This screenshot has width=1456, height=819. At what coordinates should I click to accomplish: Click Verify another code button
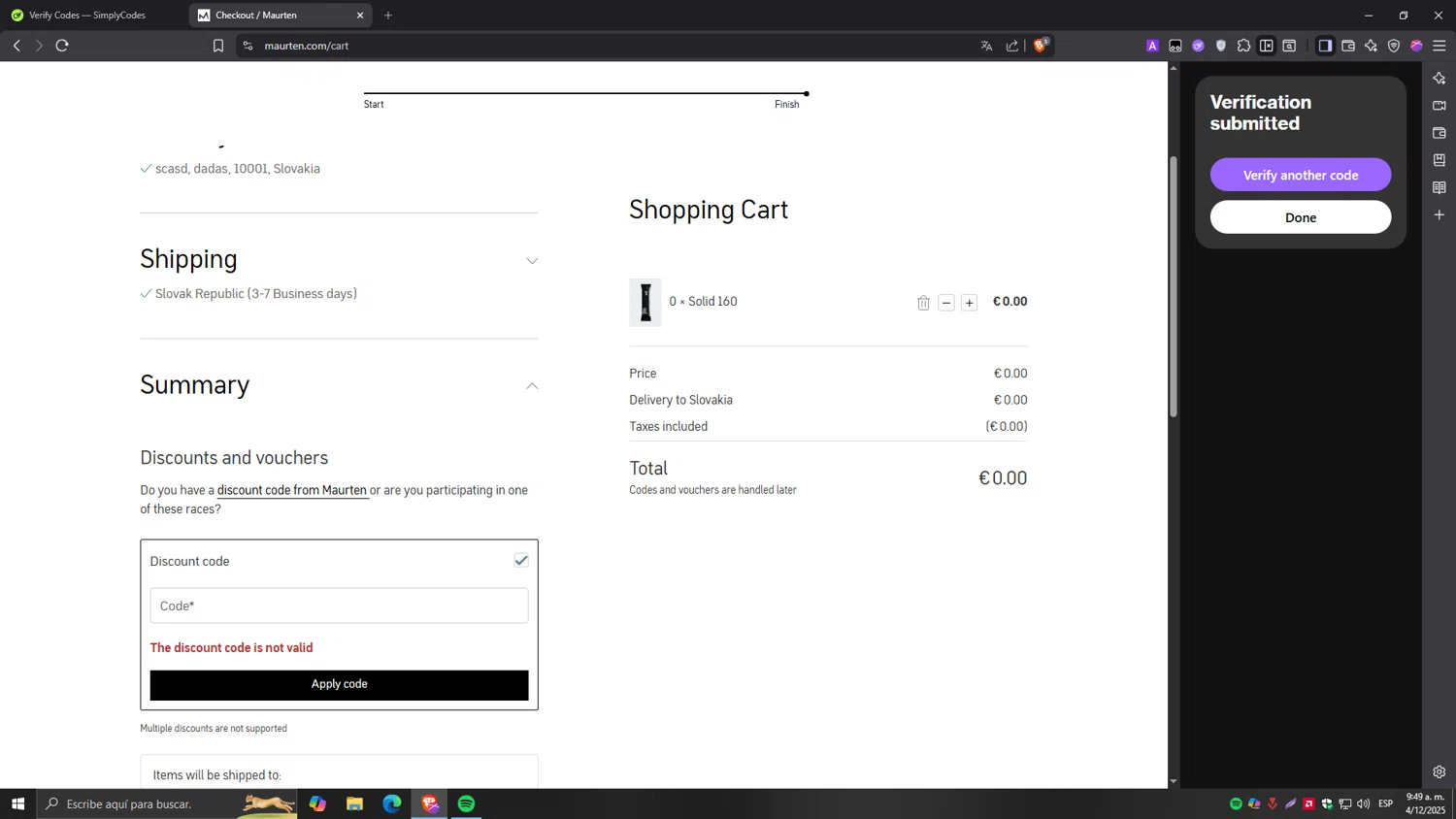tap(1301, 175)
